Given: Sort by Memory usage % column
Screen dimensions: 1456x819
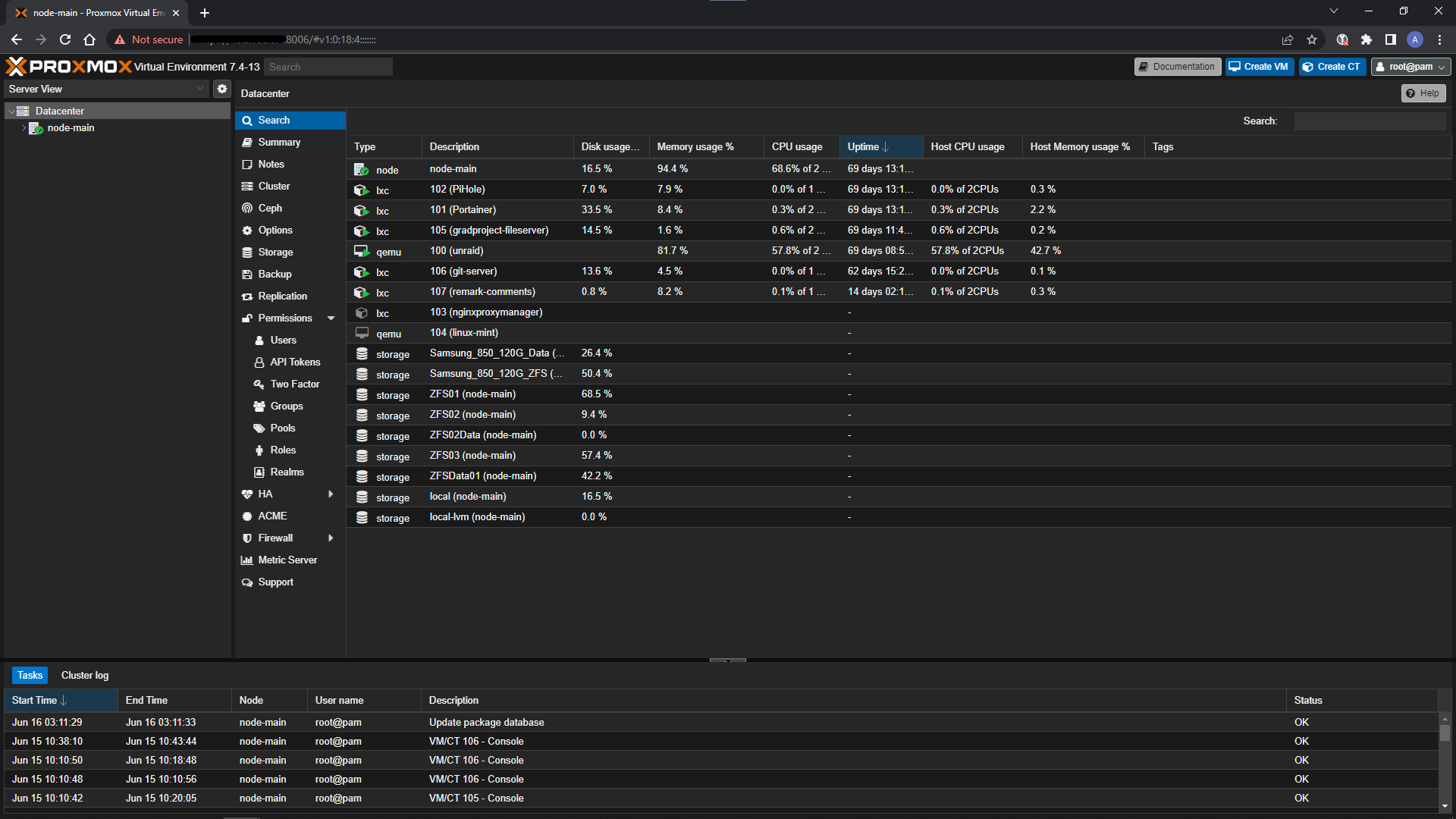Looking at the screenshot, I should pos(706,147).
